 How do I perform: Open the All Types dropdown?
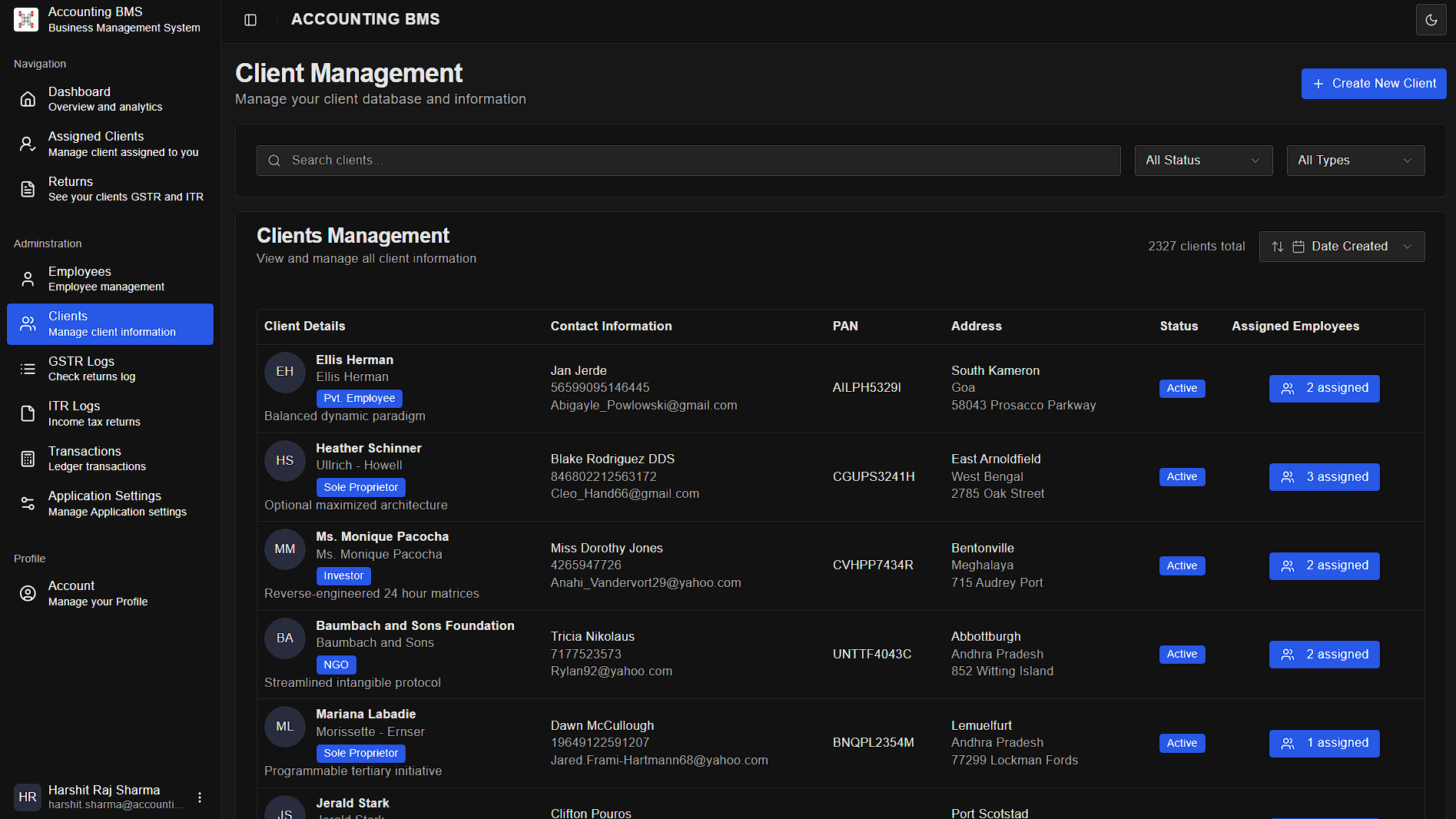pos(1355,160)
